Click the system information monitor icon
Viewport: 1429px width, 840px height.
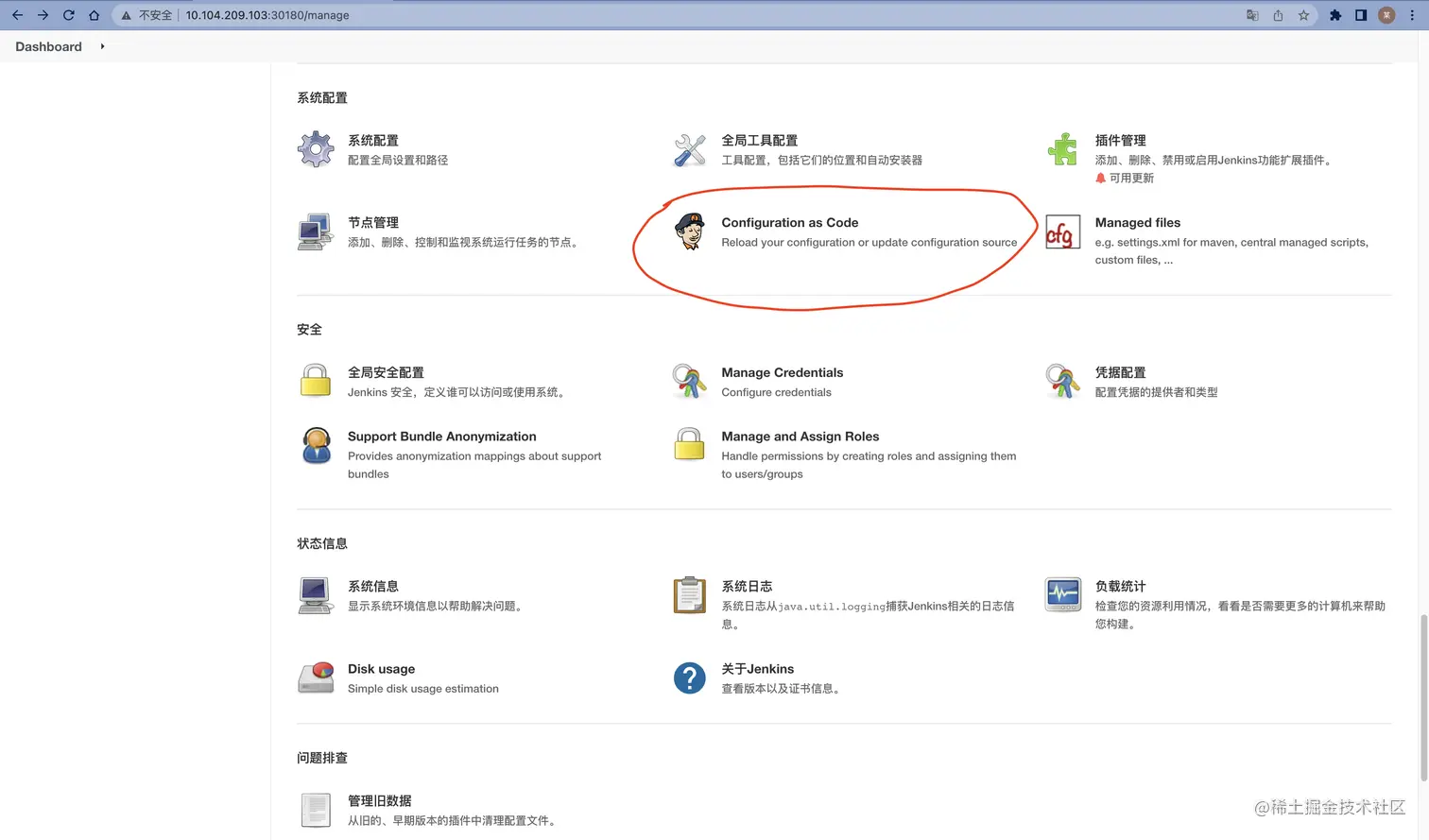316,595
